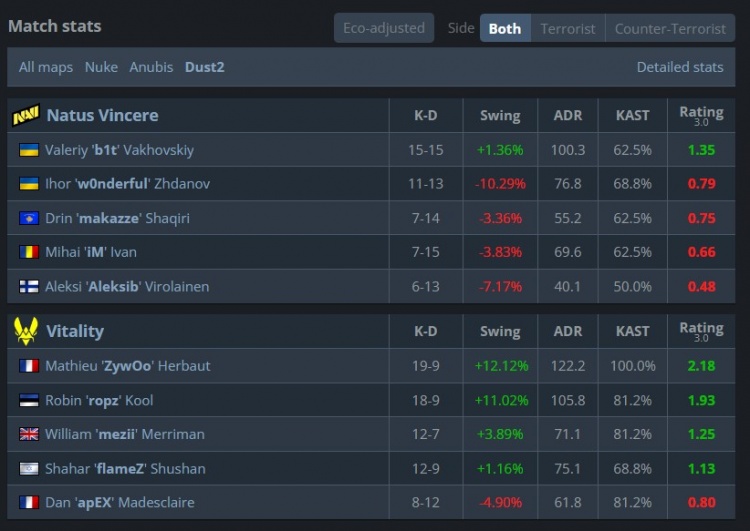Viewport: 750px width, 531px height.
Task: Click the Kosovo flag beside makazze
Action: pos(29,218)
